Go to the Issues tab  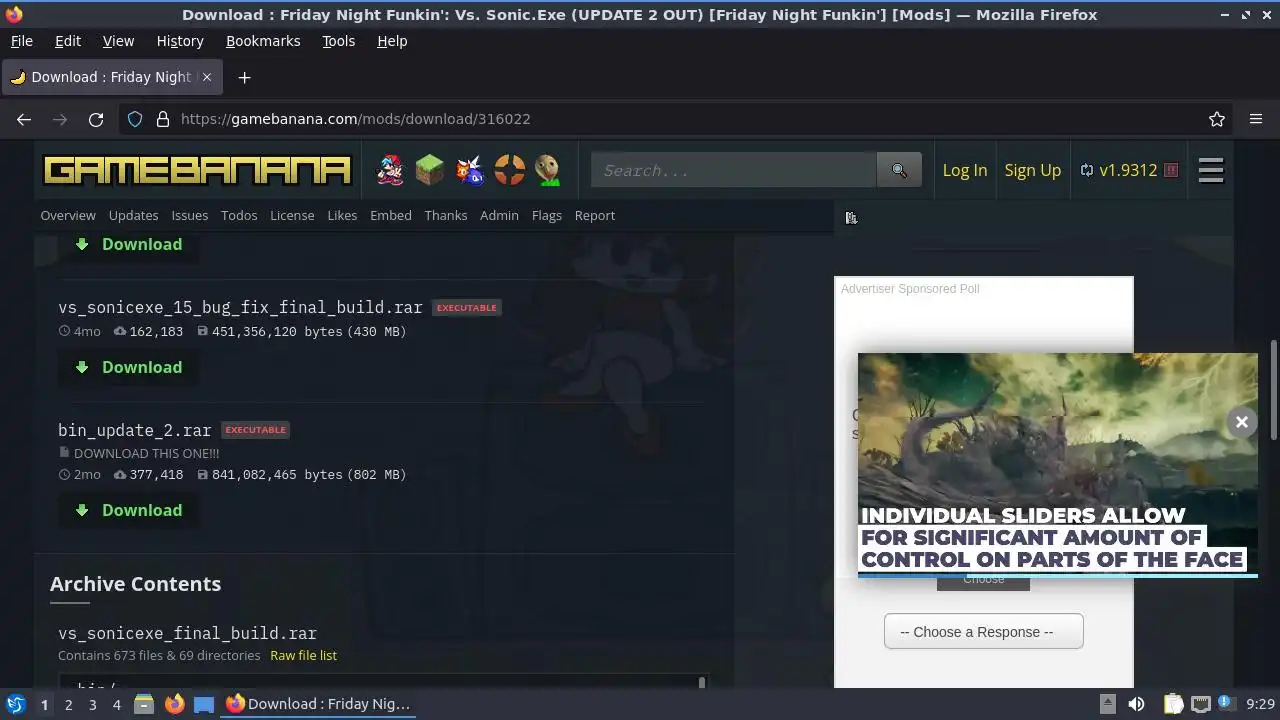click(189, 215)
